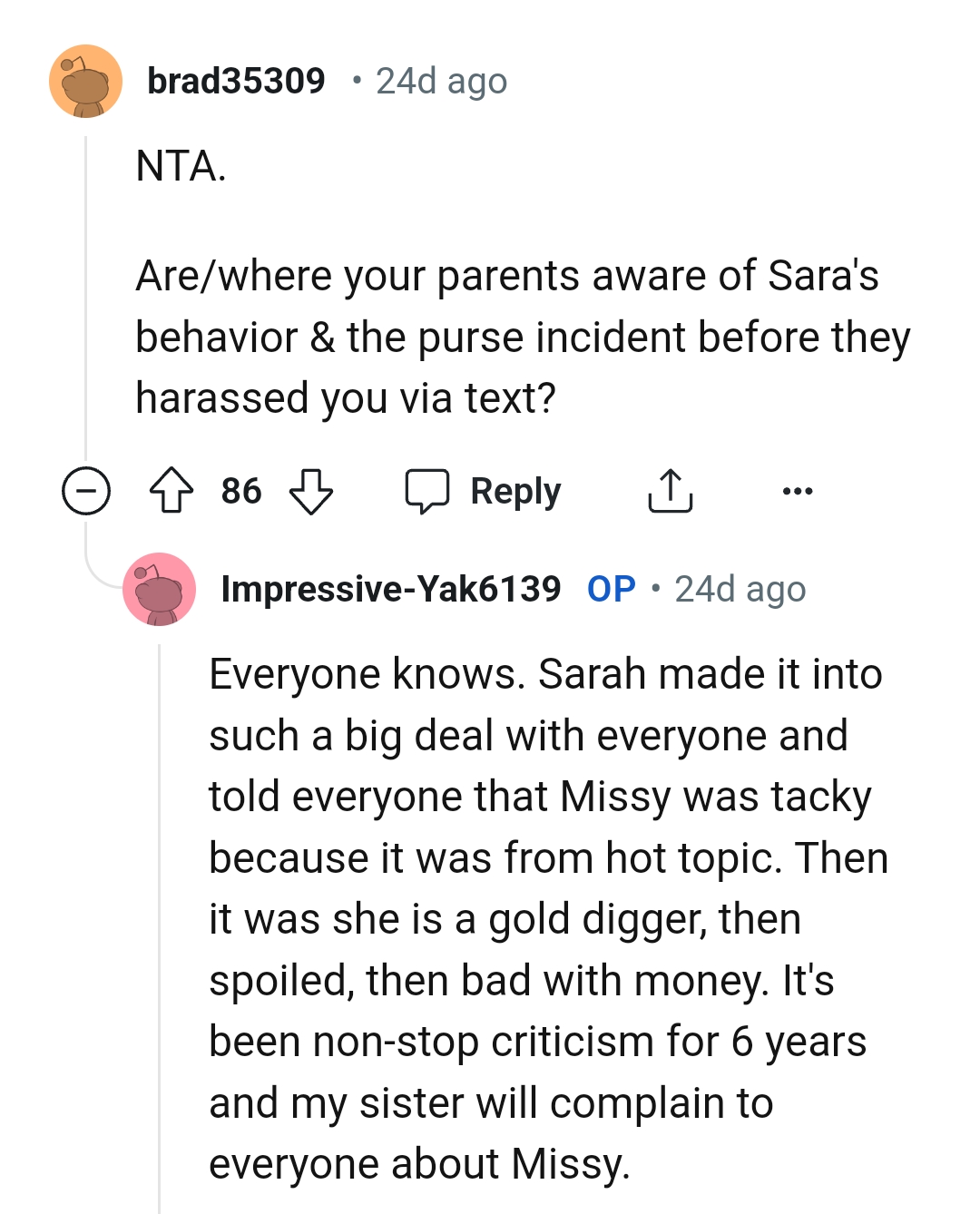This screenshot has width=980, height=1214.
Task: Open the overflow menu on brad35309's comment
Action: 797,491
